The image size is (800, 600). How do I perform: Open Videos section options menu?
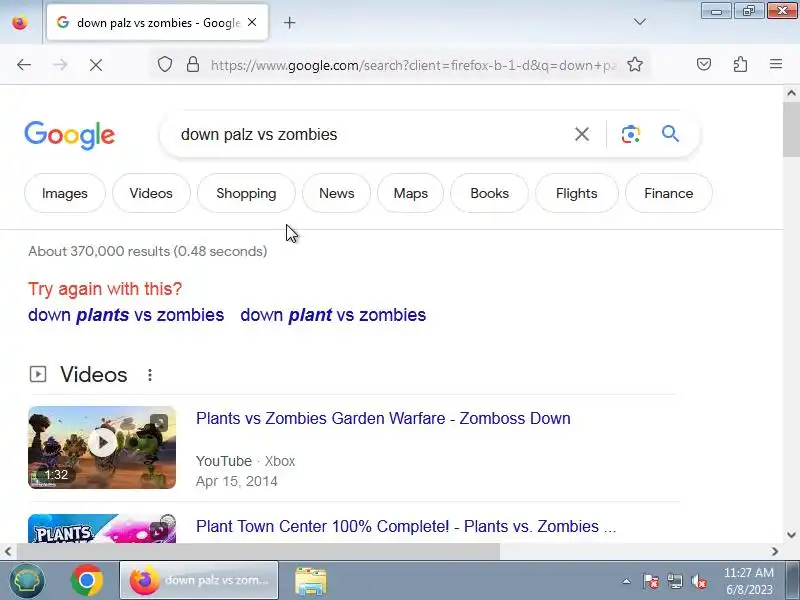pos(149,375)
